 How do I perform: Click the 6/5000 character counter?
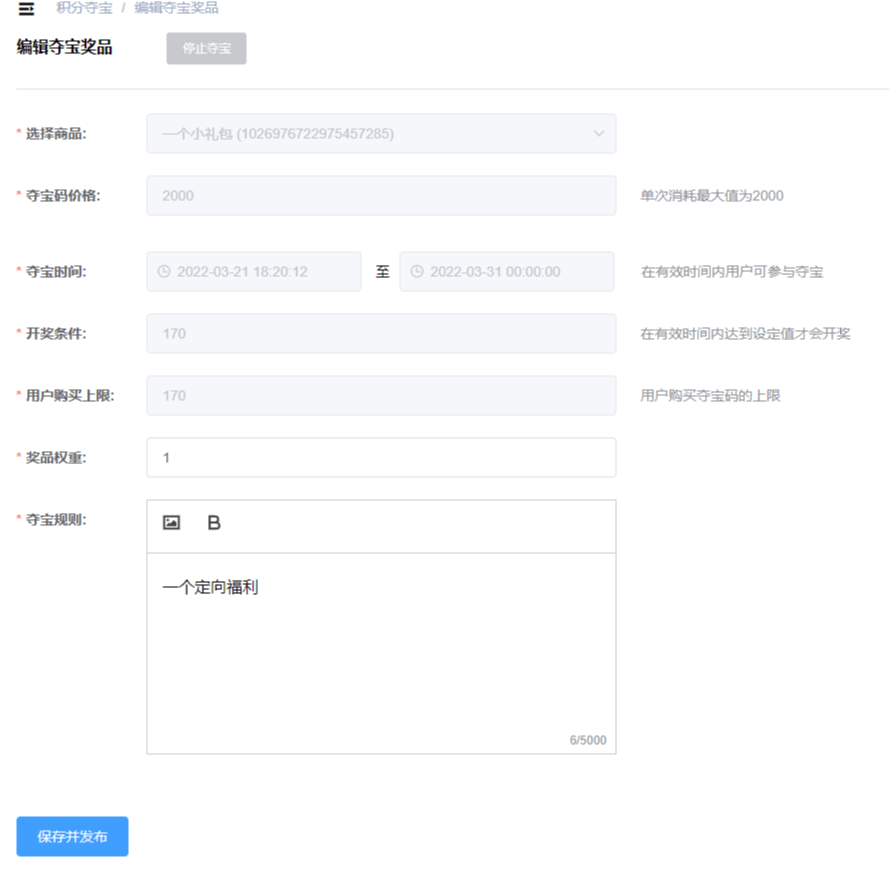pos(587,741)
